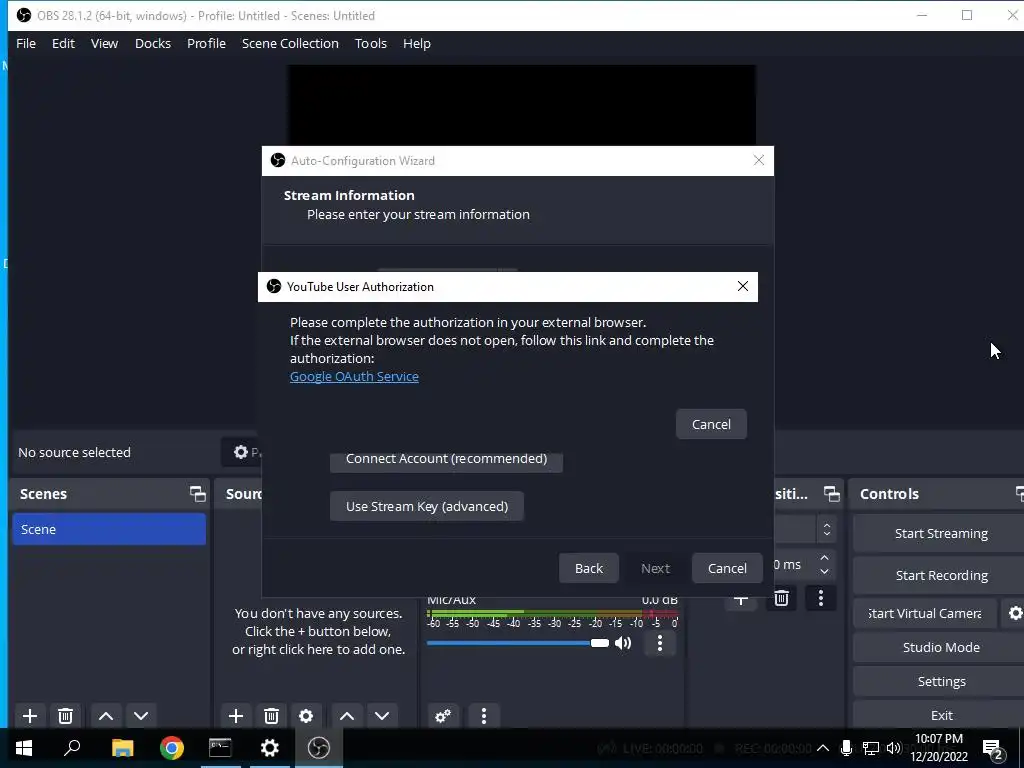Move scene down with the down arrow
Image resolution: width=1024 pixels, height=768 pixels.
[141, 716]
